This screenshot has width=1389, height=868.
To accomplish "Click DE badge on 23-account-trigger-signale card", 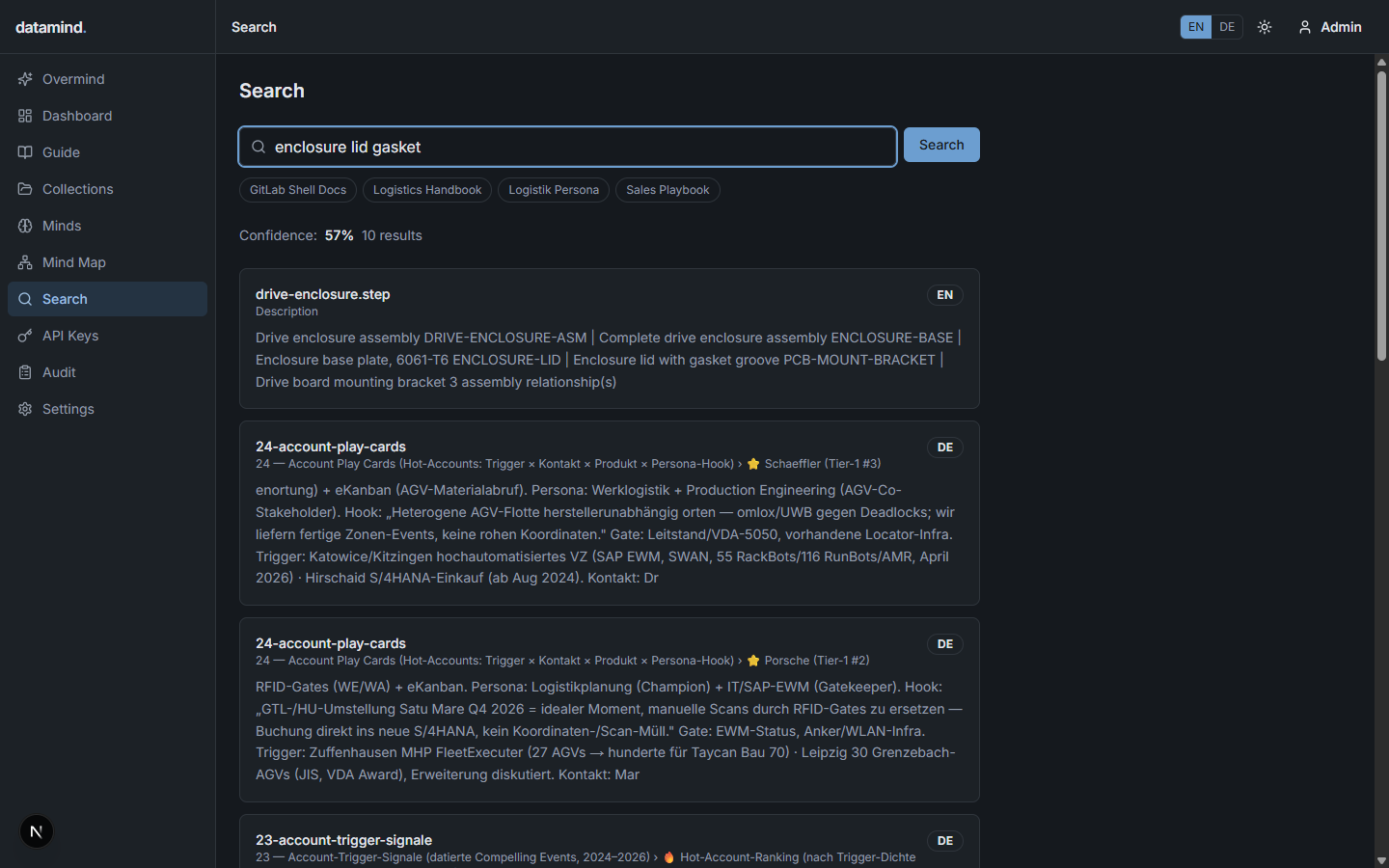I will (945, 841).
